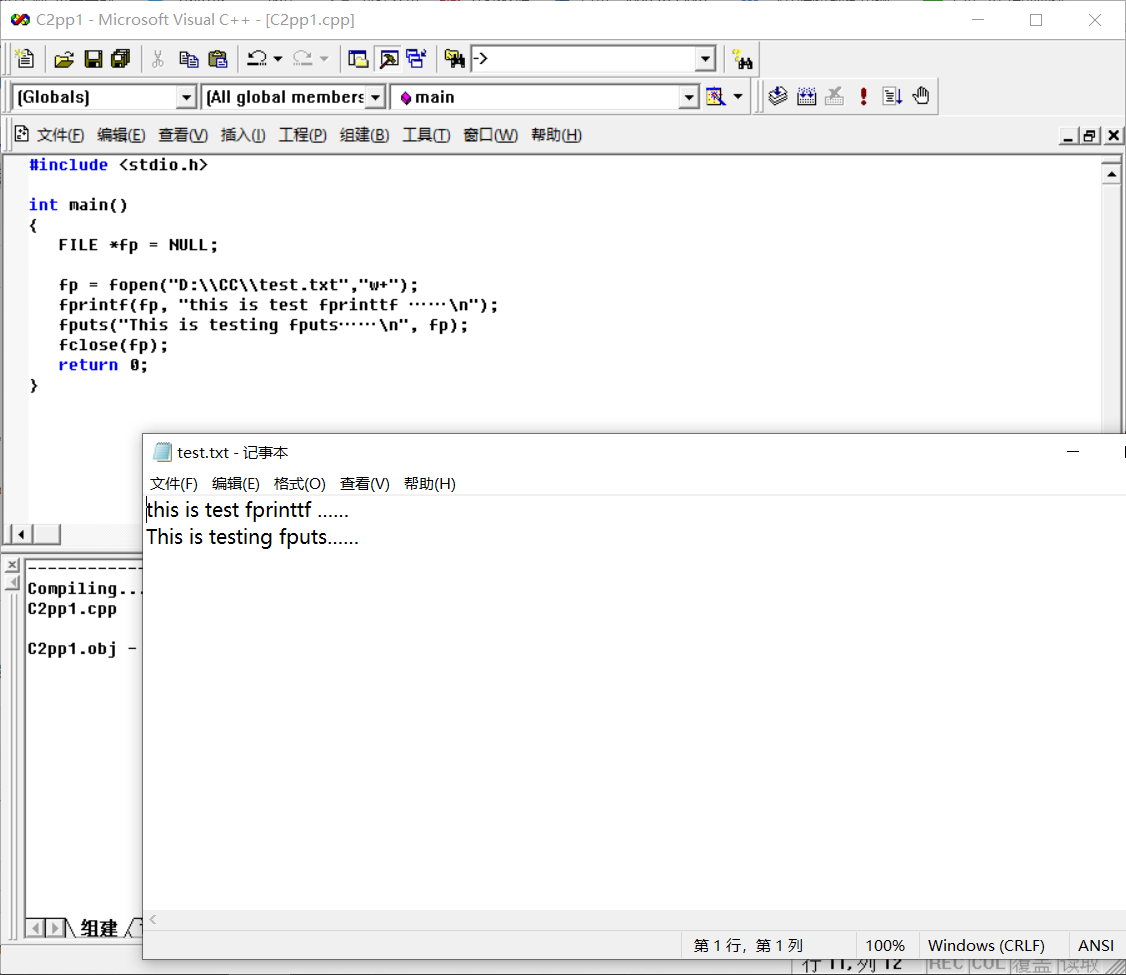Open the 文件(F) menu in Visual C++
This screenshot has height=975, width=1126.
click(60, 135)
